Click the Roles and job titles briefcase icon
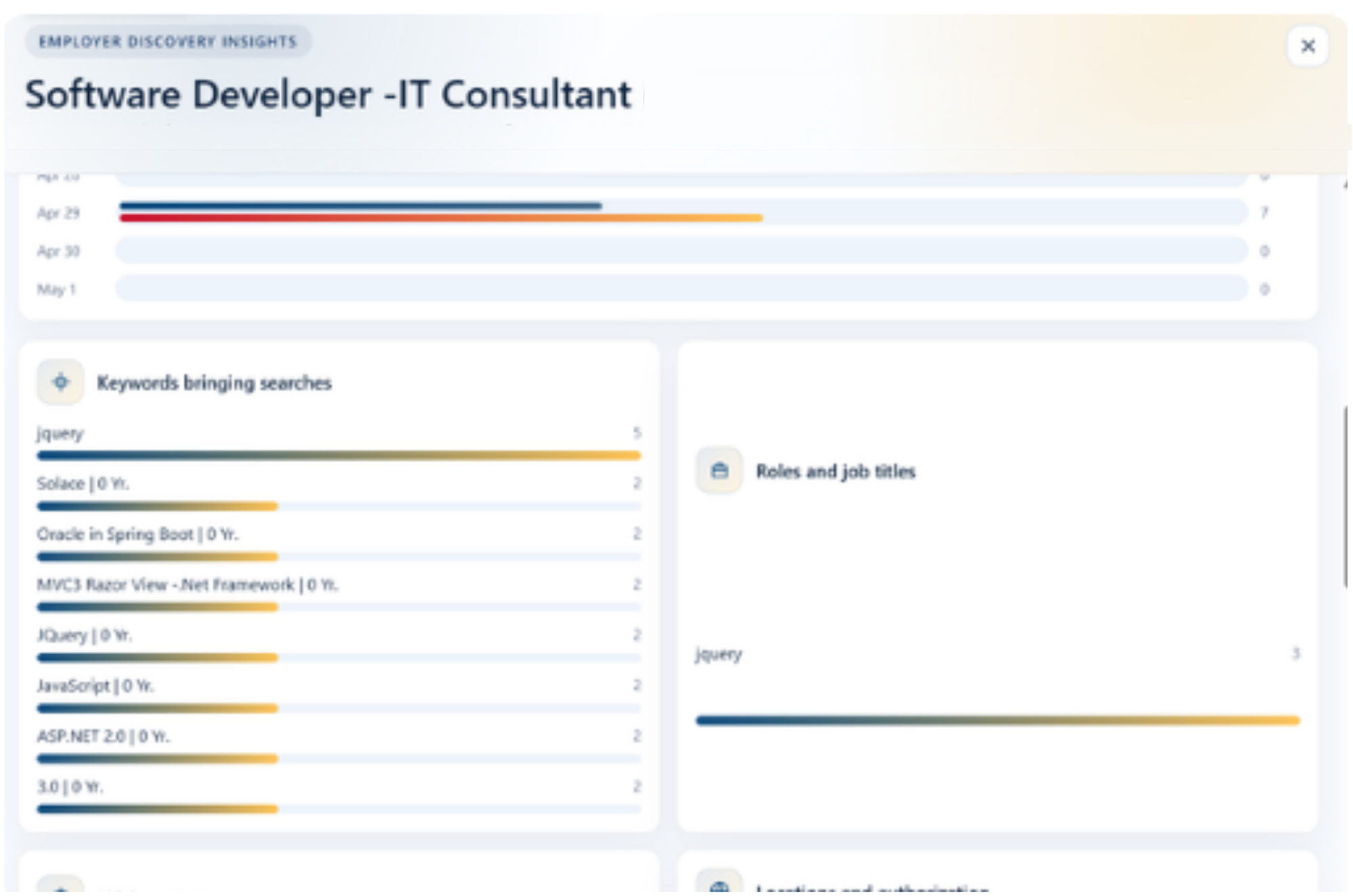This screenshot has width=1353, height=896. (719, 471)
